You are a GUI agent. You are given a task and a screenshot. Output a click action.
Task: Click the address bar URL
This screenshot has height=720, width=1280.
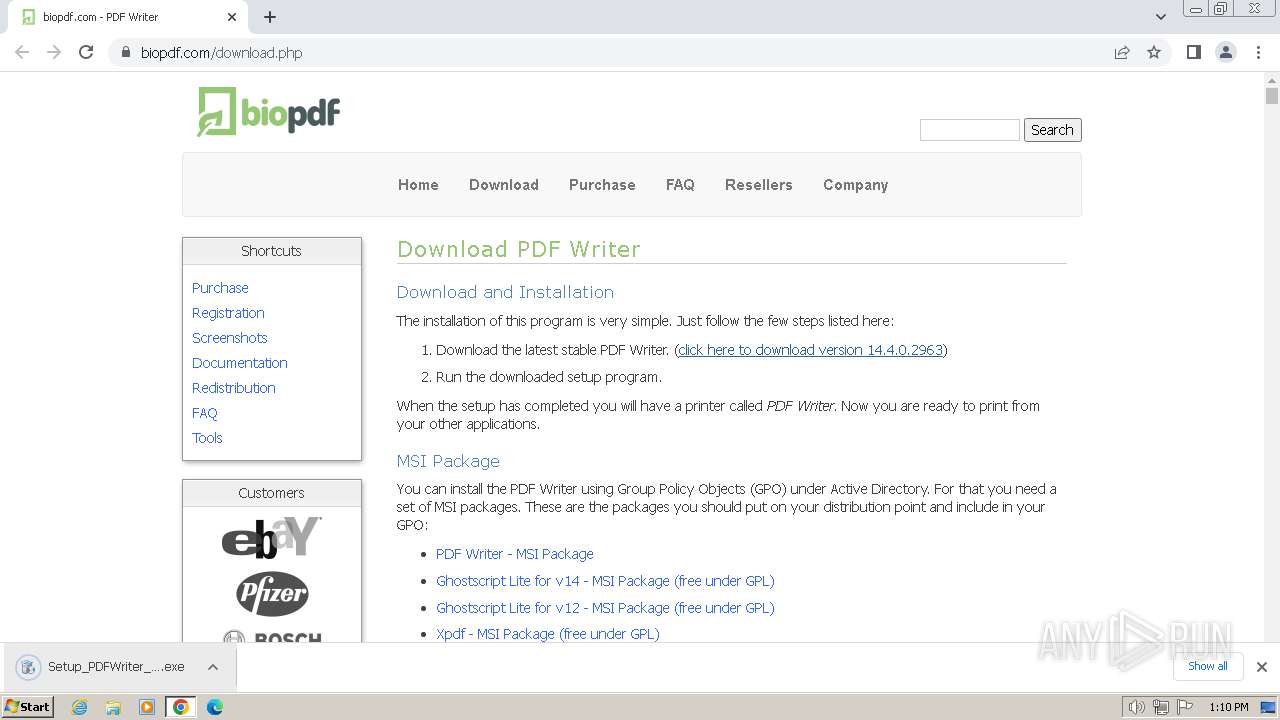tap(221, 52)
